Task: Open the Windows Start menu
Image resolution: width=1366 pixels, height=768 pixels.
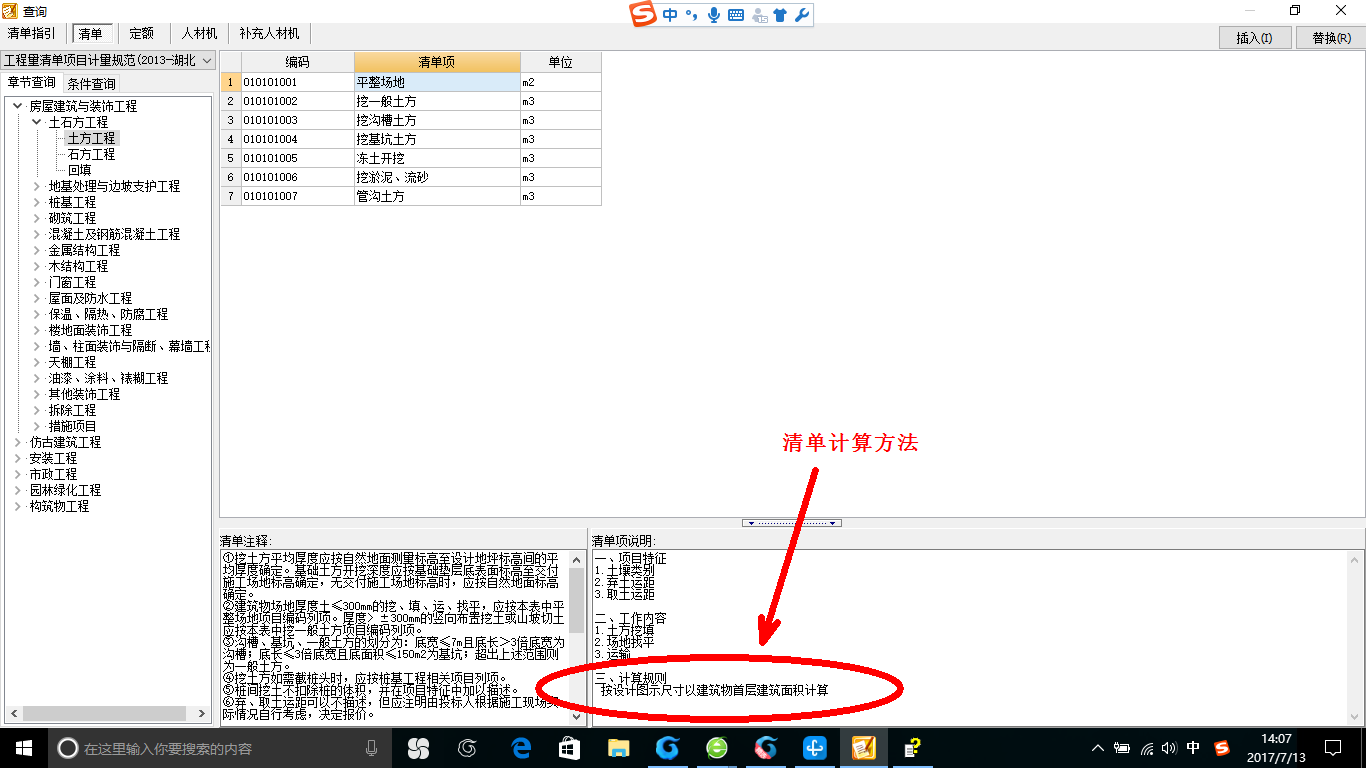Action: 23,747
